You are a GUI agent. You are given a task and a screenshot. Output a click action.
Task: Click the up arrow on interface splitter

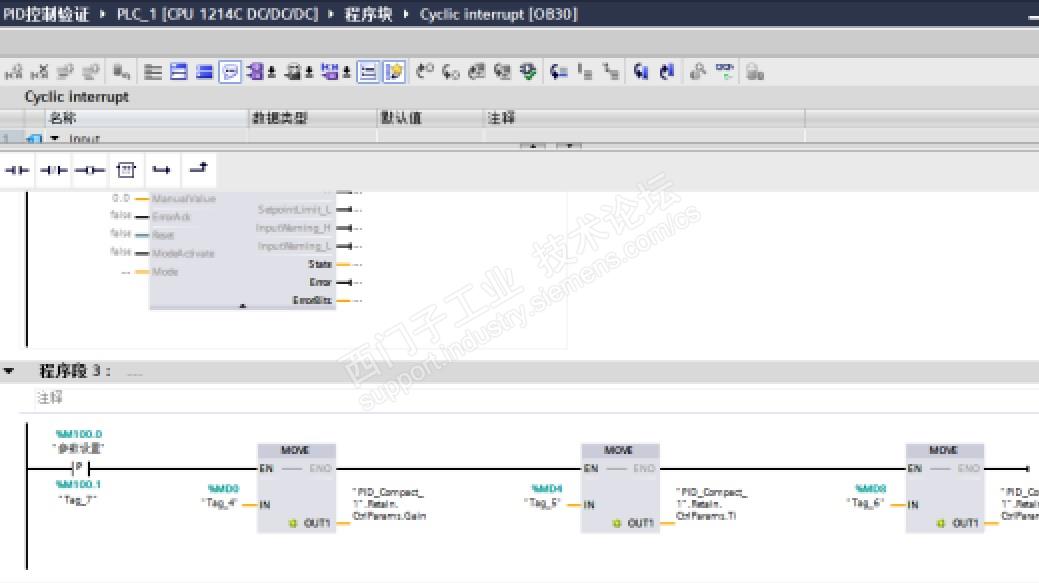click(533, 145)
